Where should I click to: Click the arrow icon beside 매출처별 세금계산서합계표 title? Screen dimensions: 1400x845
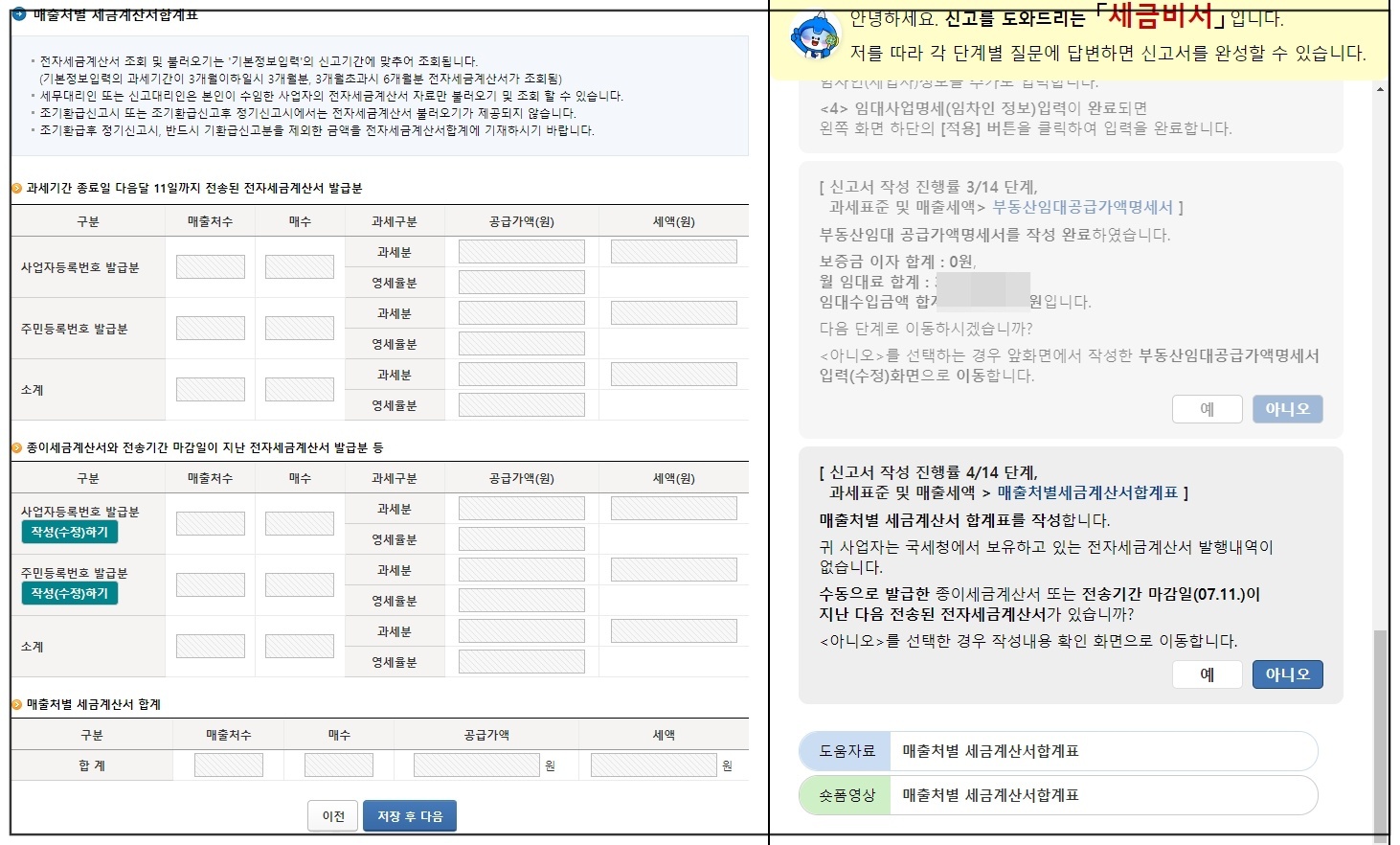click(x=19, y=14)
